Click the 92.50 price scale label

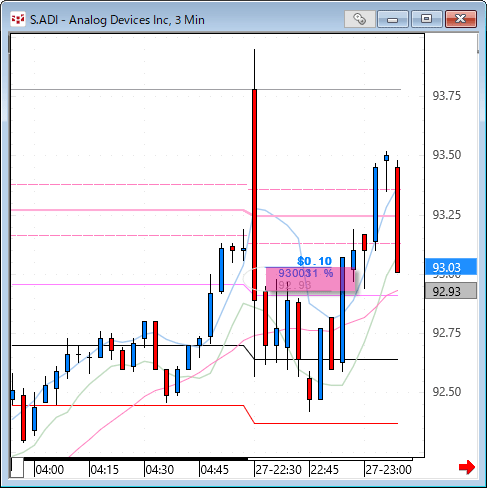pos(447,392)
